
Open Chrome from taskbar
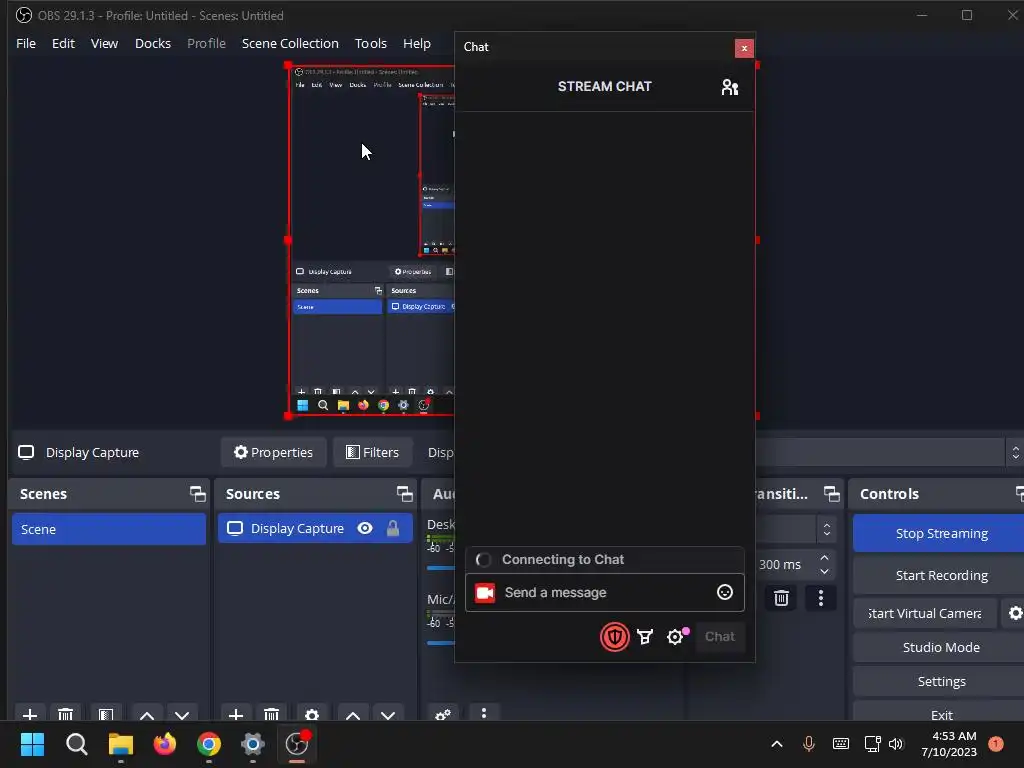[209, 744]
